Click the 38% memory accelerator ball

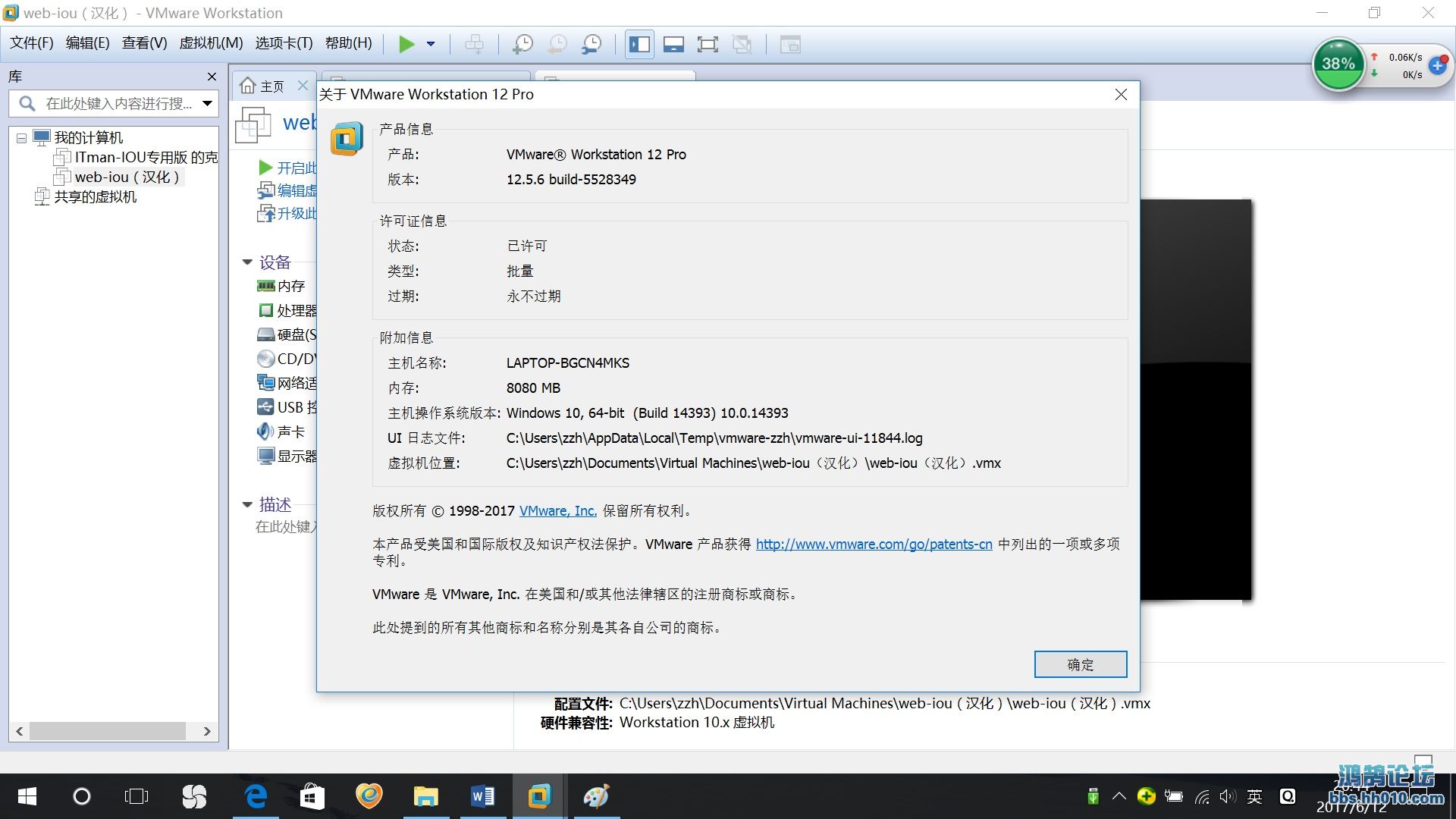tap(1338, 64)
